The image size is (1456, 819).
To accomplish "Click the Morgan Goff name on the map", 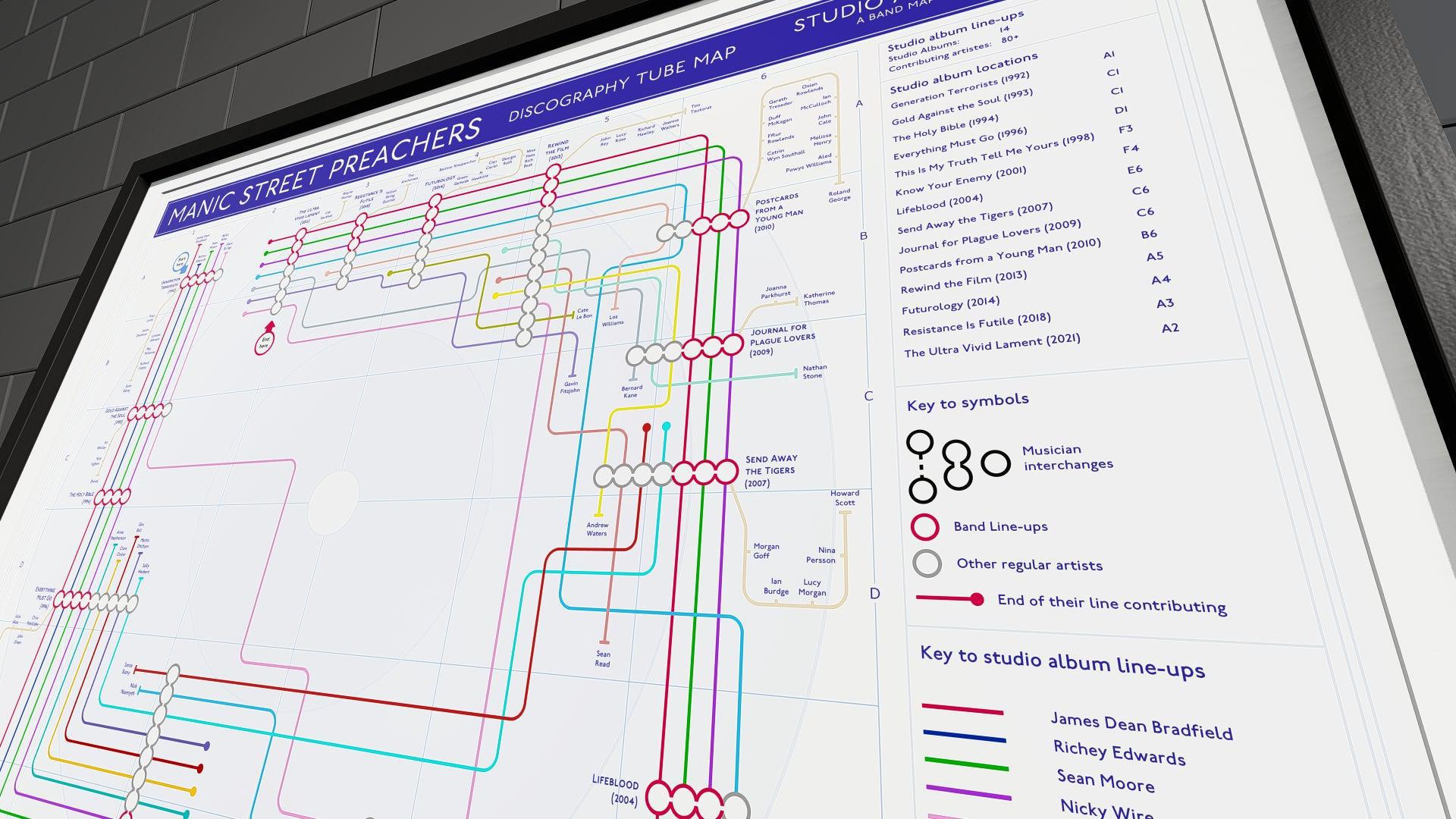I will tap(766, 551).
